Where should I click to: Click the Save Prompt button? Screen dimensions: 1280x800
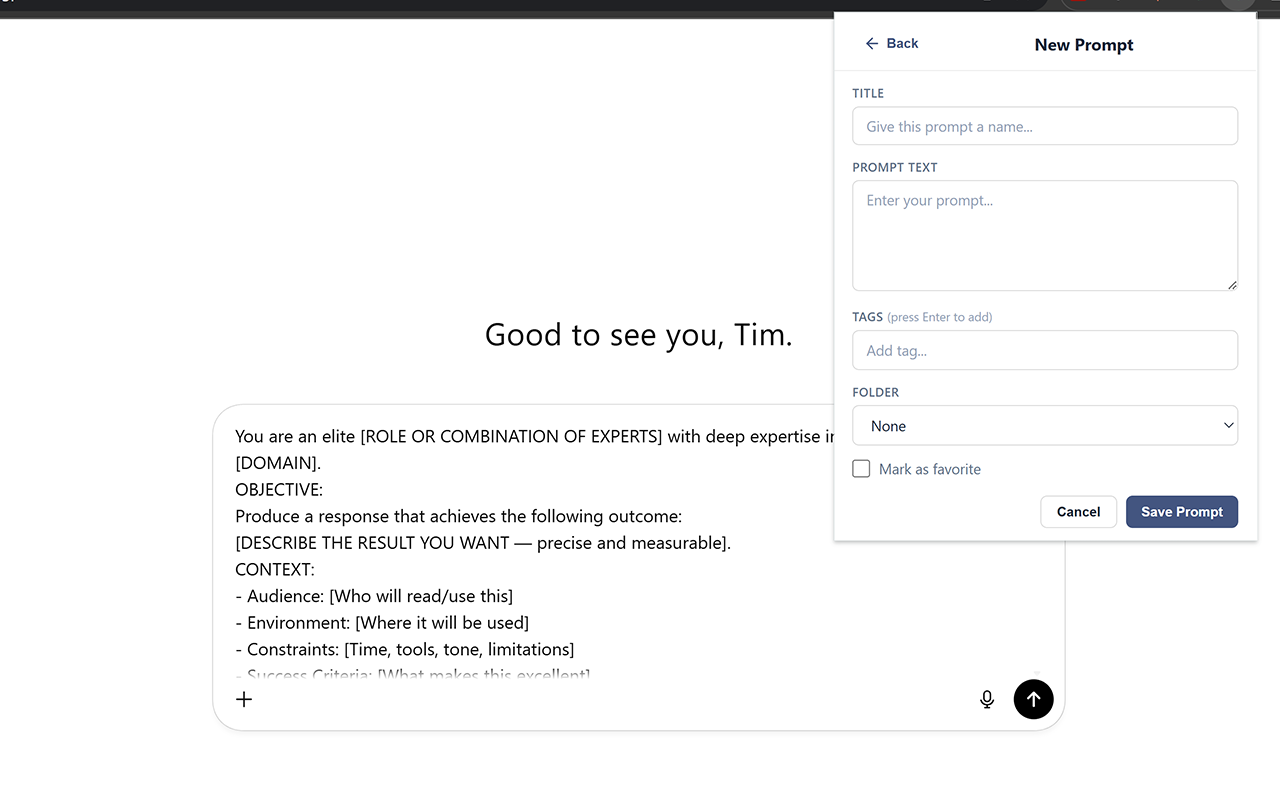click(1182, 511)
